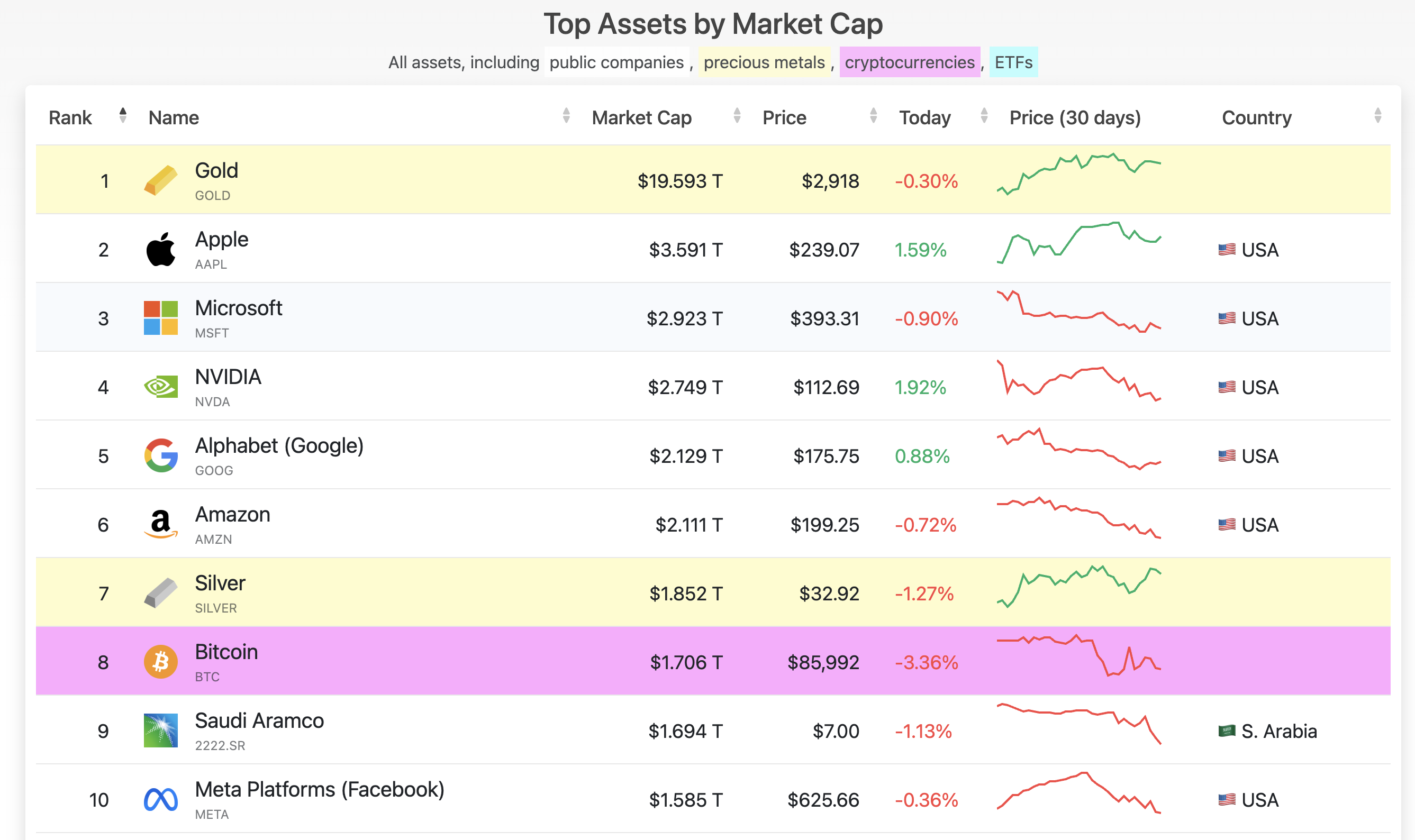
Task: Click the Amazon 30-day price chart
Action: click(x=1078, y=517)
